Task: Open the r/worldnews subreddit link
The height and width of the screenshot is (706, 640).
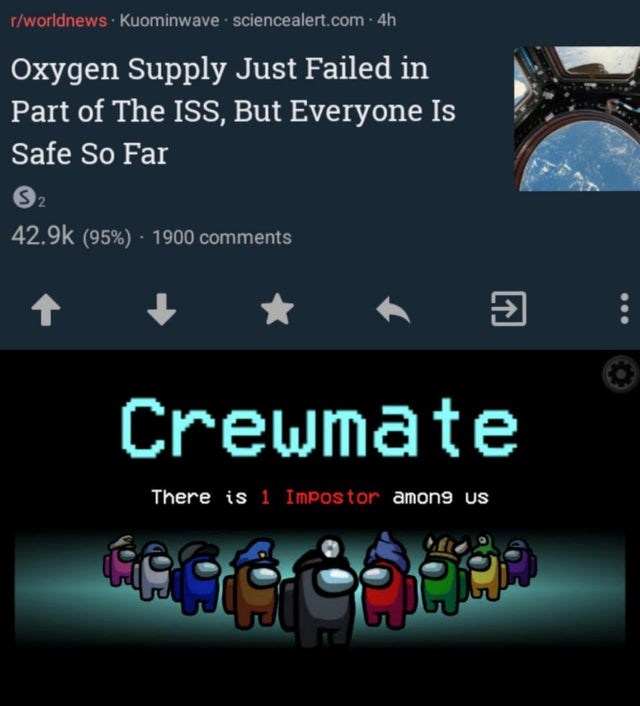Action: 59,20
